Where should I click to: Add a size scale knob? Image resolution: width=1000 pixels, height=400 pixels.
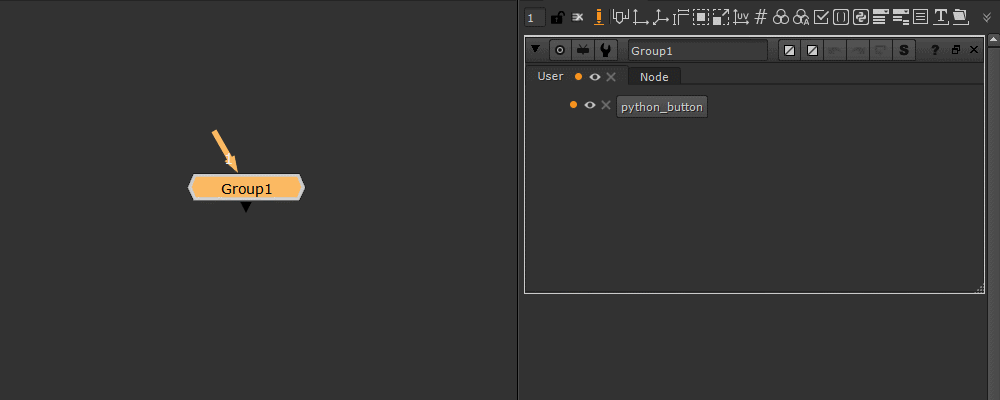(721, 17)
